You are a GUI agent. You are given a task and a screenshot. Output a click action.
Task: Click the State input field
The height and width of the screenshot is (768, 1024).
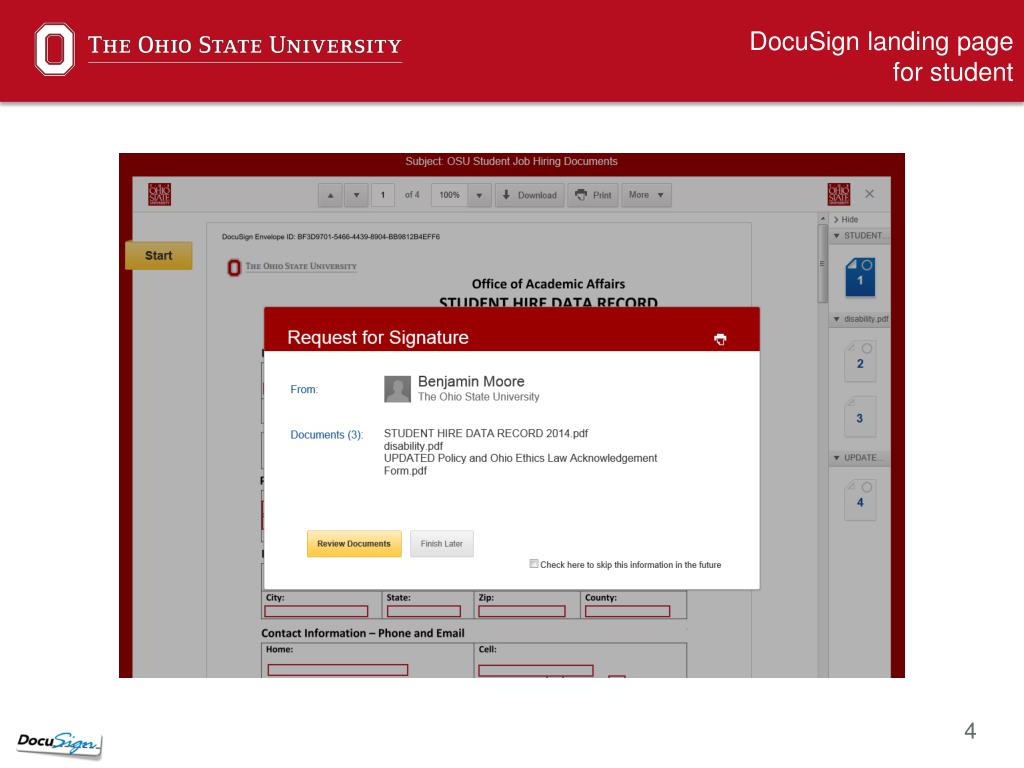424,611
